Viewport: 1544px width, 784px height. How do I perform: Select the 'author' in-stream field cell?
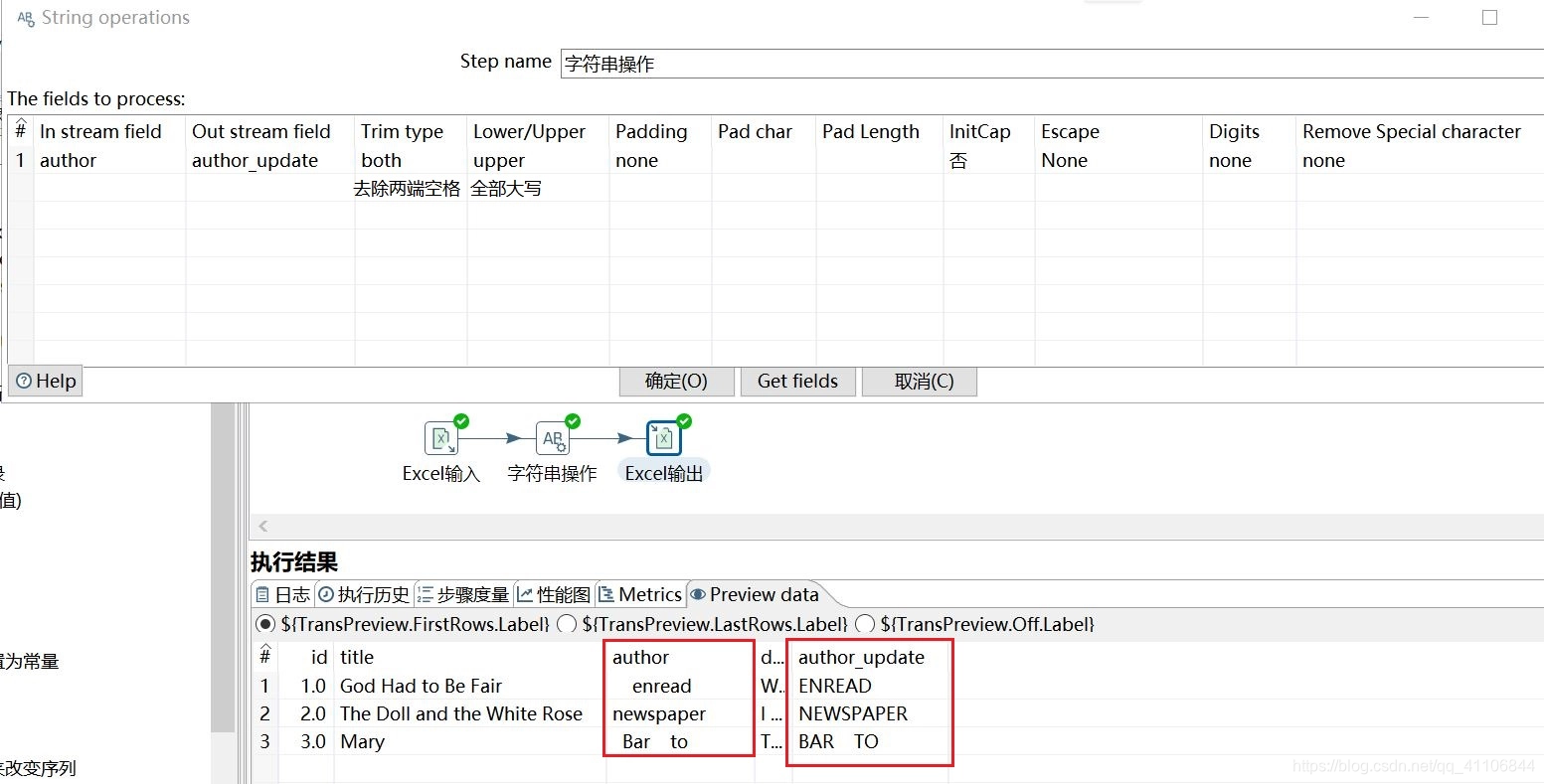[109, 160]
